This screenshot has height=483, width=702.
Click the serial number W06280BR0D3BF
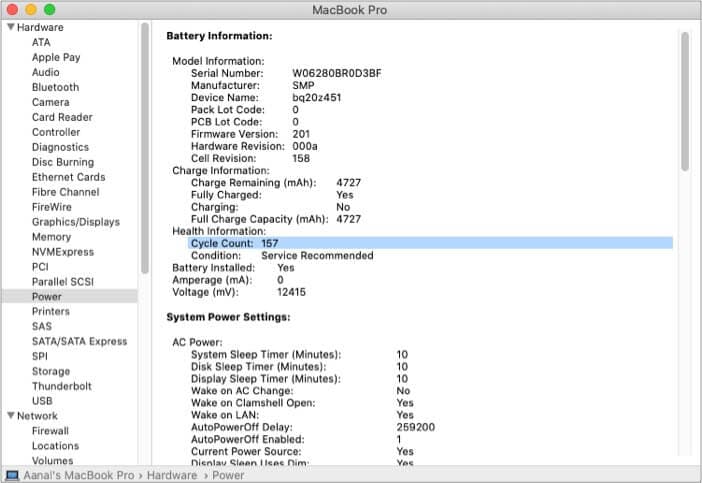click(x=337, y=73)
